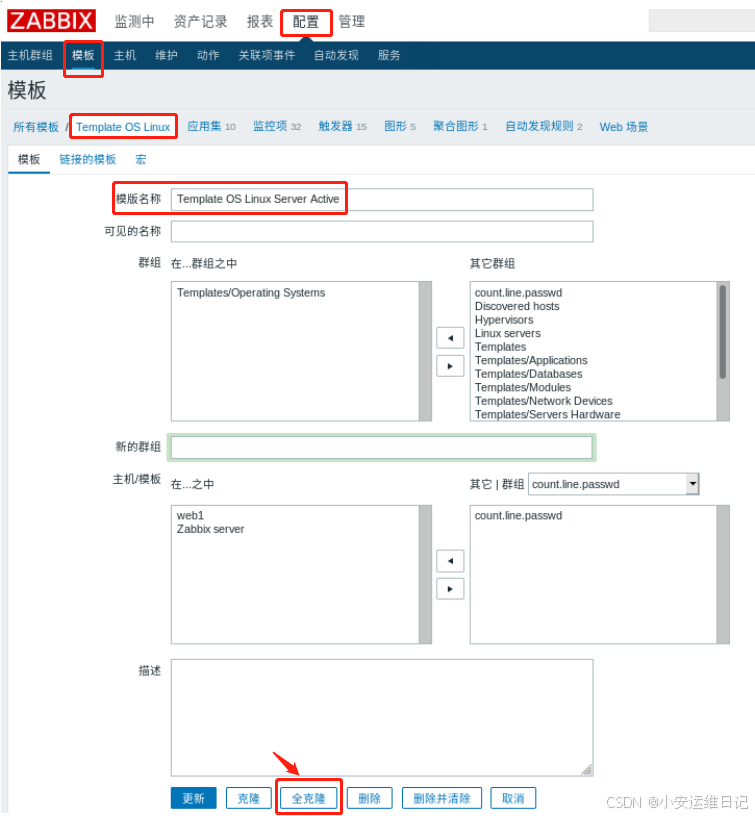Viewport: 755px width, 816px height.
Task: Go to 服务 submenu
Action: [389, 55]
